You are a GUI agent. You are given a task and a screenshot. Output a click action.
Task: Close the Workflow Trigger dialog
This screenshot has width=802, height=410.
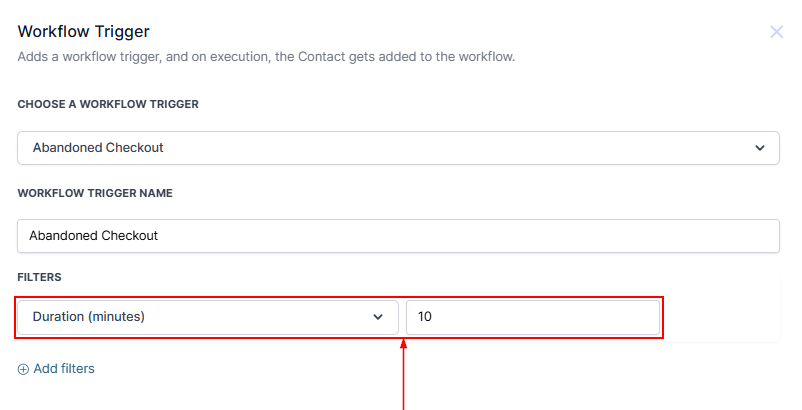coord(776,32)
